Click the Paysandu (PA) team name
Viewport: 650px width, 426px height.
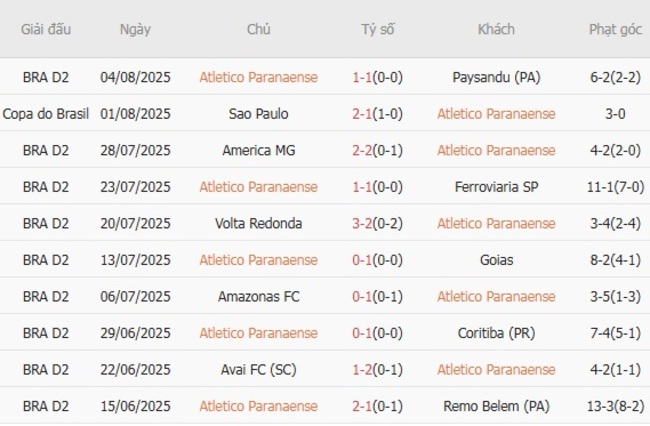(x=496, y=77)
